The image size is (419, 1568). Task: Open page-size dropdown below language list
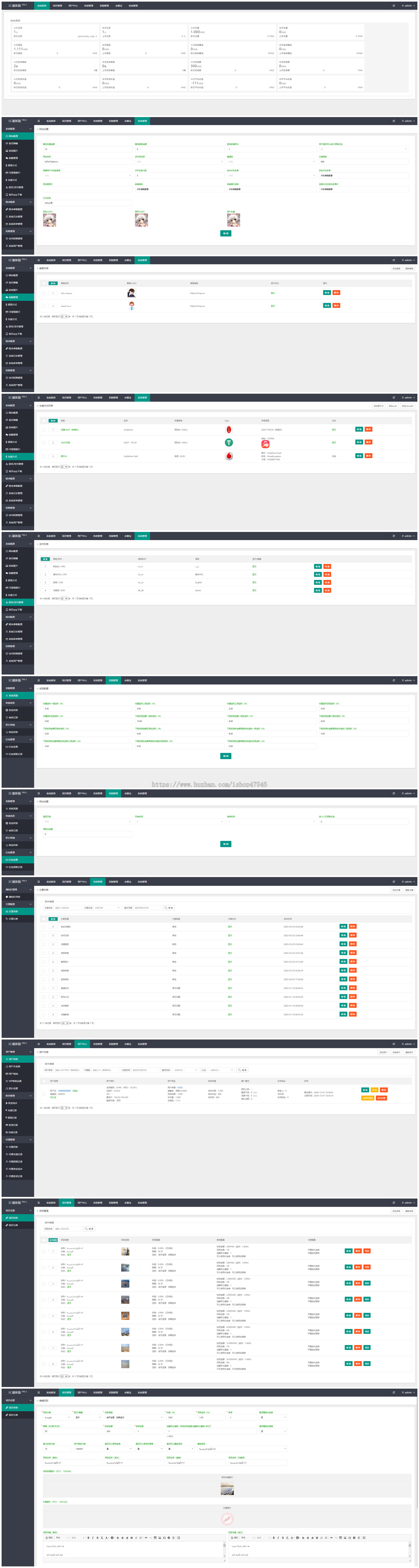(64, 598)
